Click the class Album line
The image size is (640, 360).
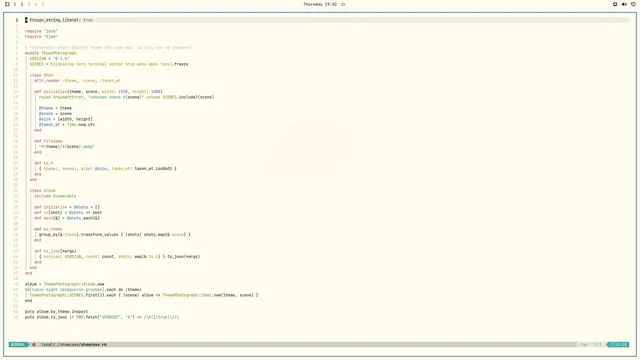[x=42, y=191]
